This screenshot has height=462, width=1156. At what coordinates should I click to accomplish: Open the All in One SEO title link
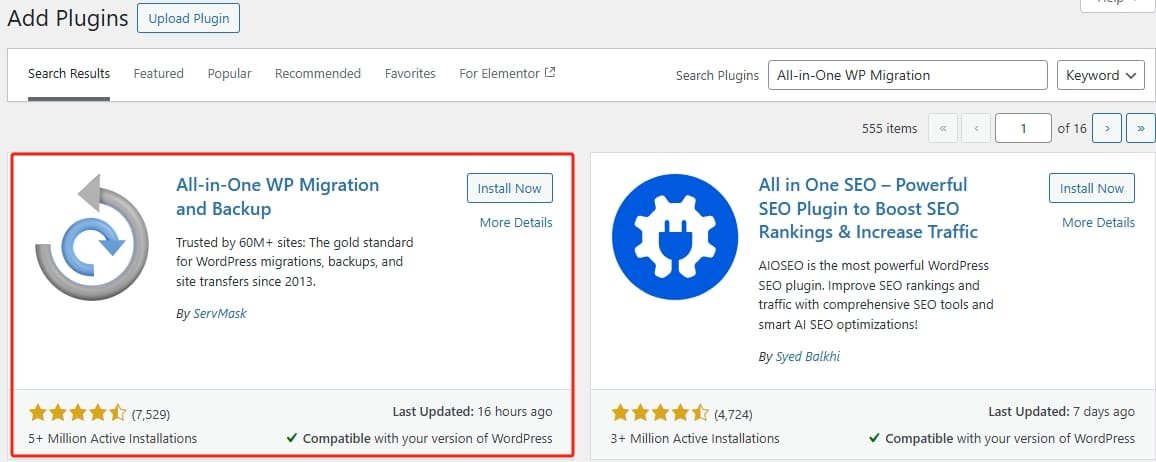click(x=868, y=209)
